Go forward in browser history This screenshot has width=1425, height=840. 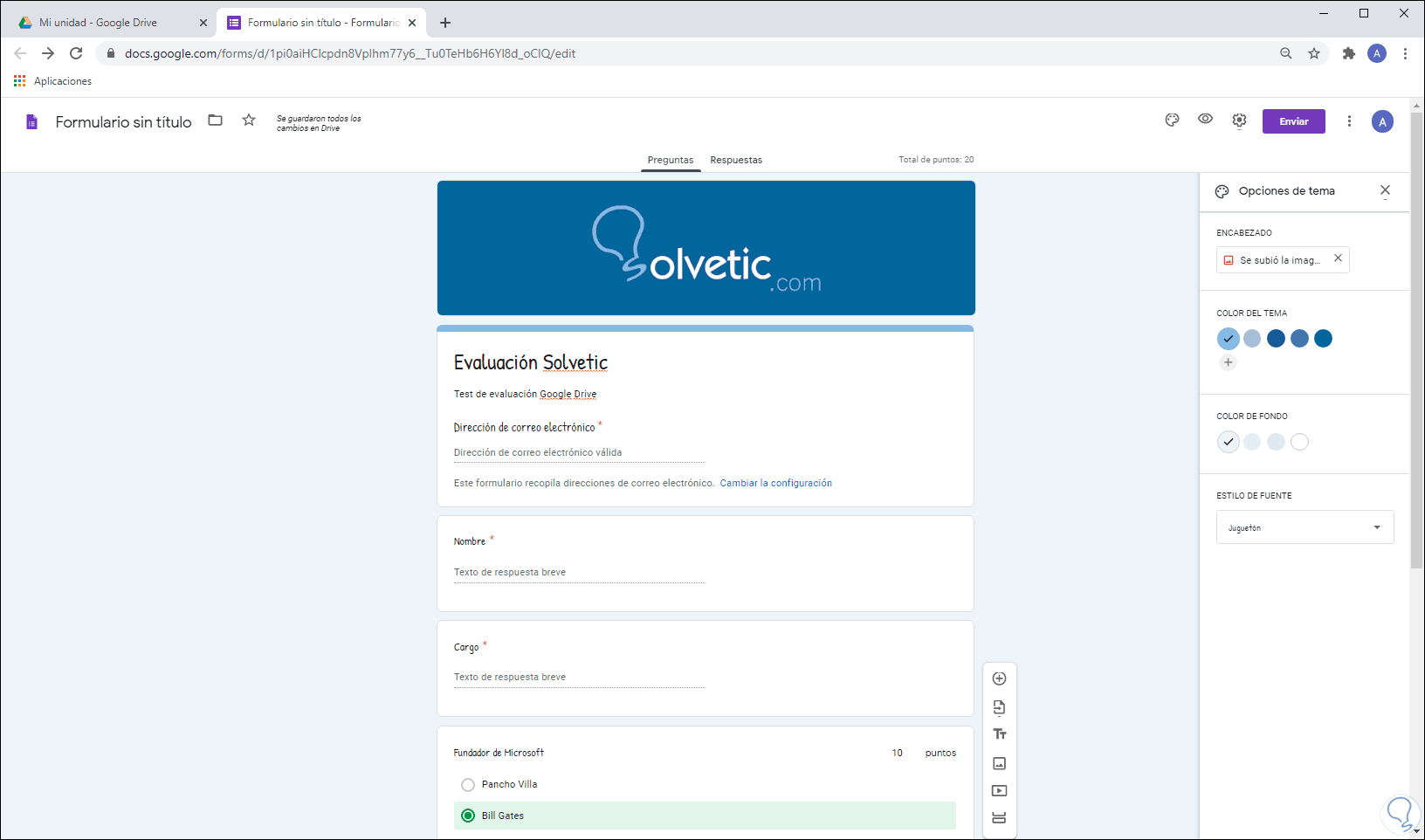48,53
